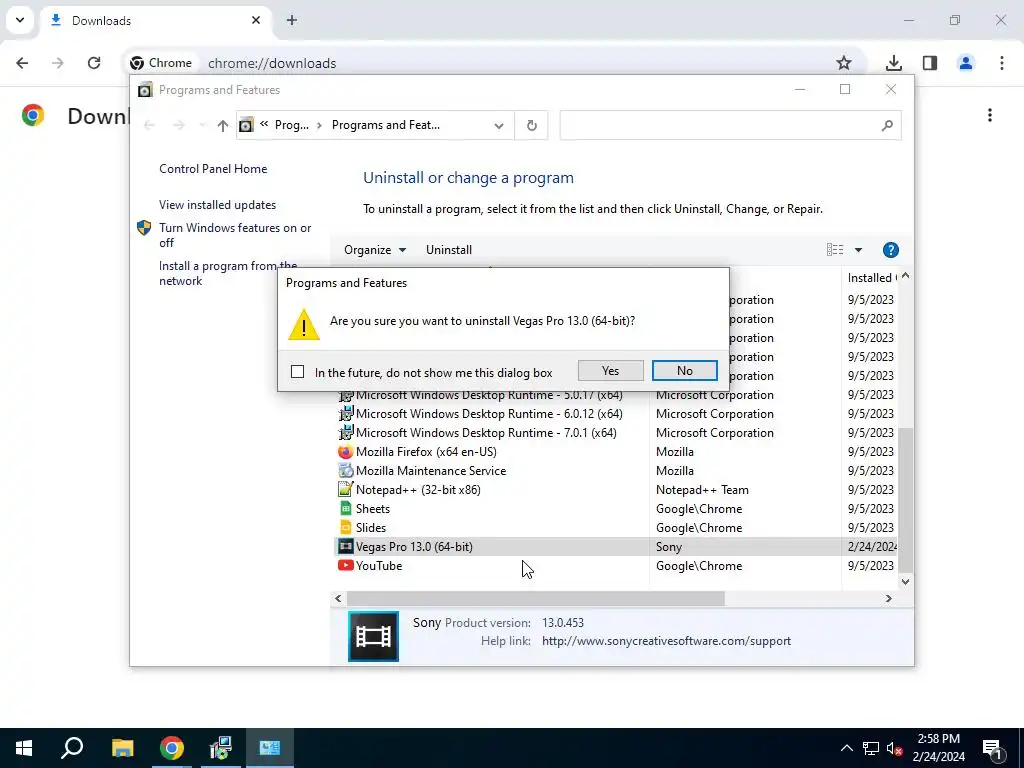Open File Explorer from the taskbar
Screen dimensions: 1024x768
(122, 748)
